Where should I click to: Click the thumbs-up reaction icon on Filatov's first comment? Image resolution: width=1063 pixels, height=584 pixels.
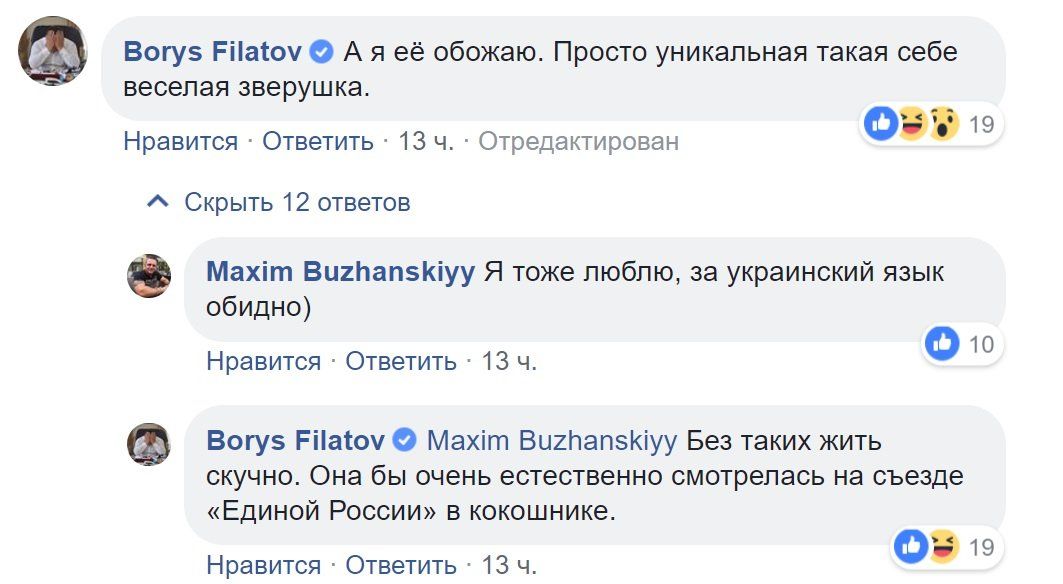tap(879, 123)
